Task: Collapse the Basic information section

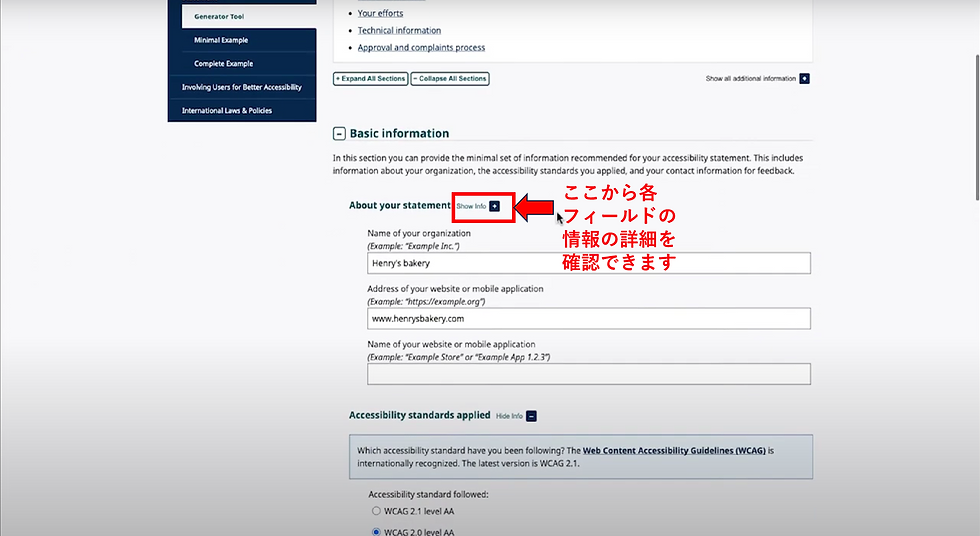Action: tap(339, 134)
